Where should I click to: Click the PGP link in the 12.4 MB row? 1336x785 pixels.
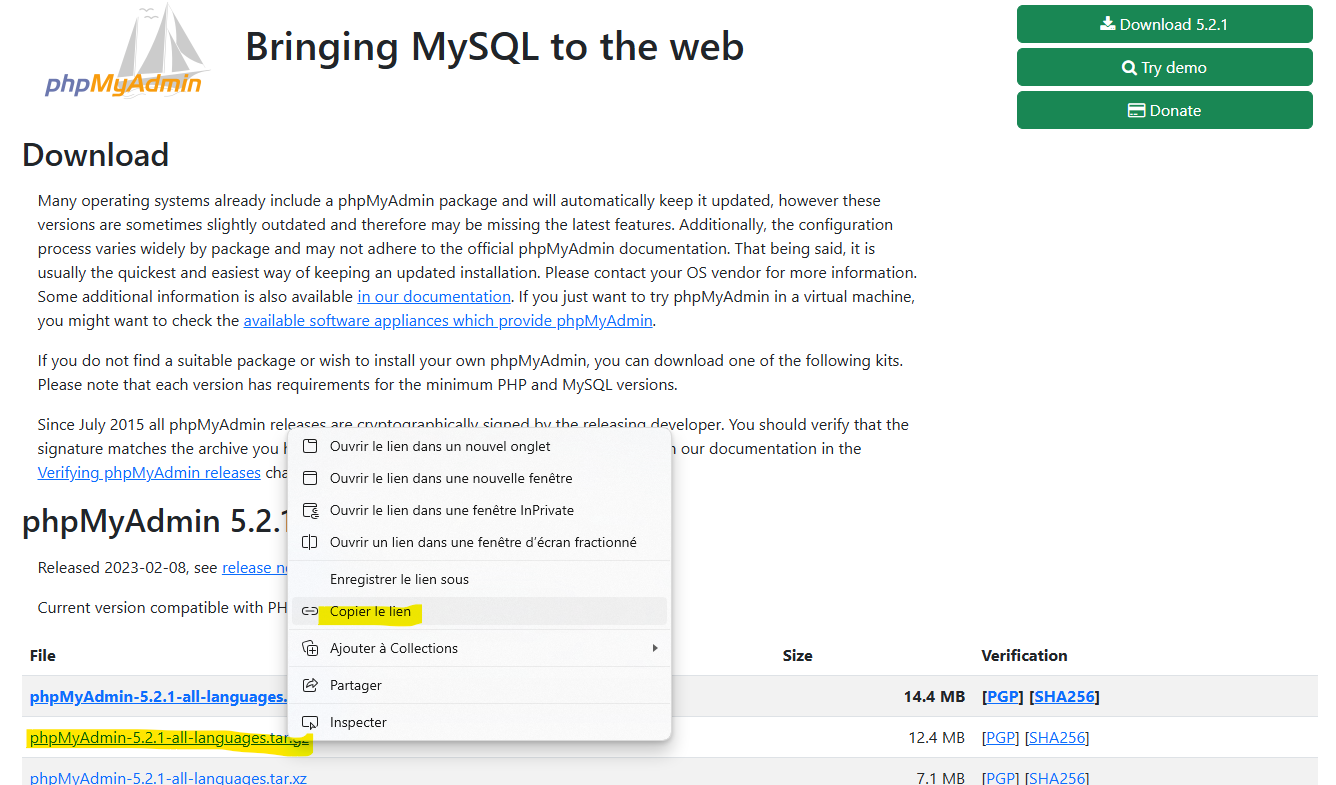click(1001, 738)
